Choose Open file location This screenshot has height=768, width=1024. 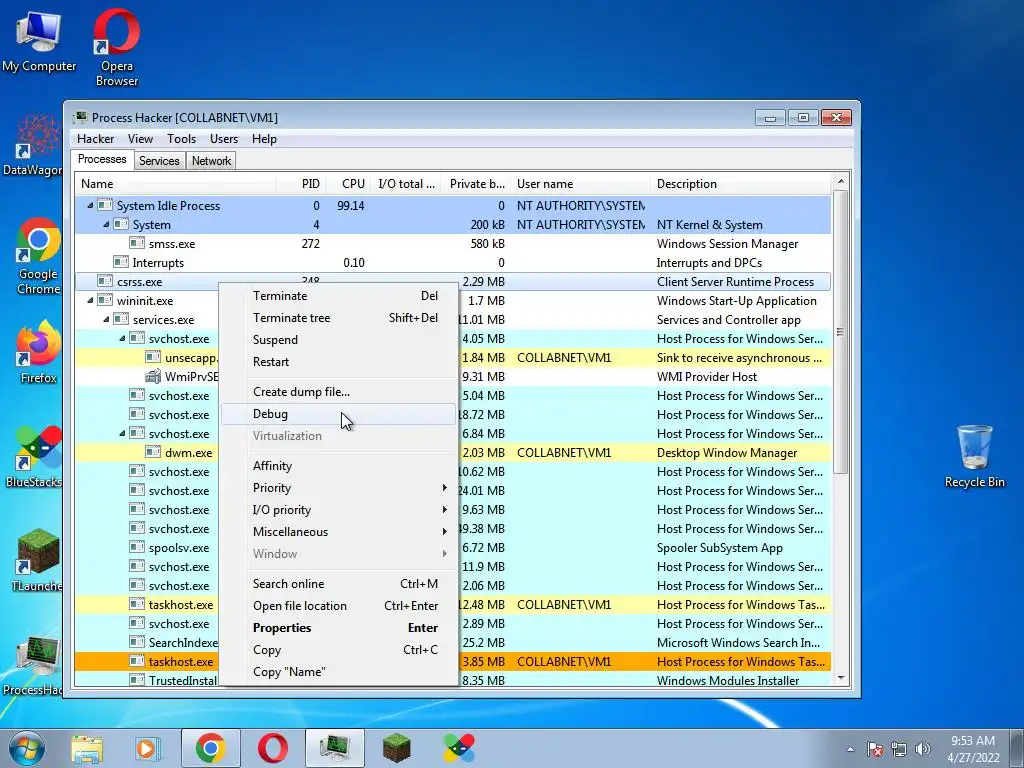click(x=338, y=606)
